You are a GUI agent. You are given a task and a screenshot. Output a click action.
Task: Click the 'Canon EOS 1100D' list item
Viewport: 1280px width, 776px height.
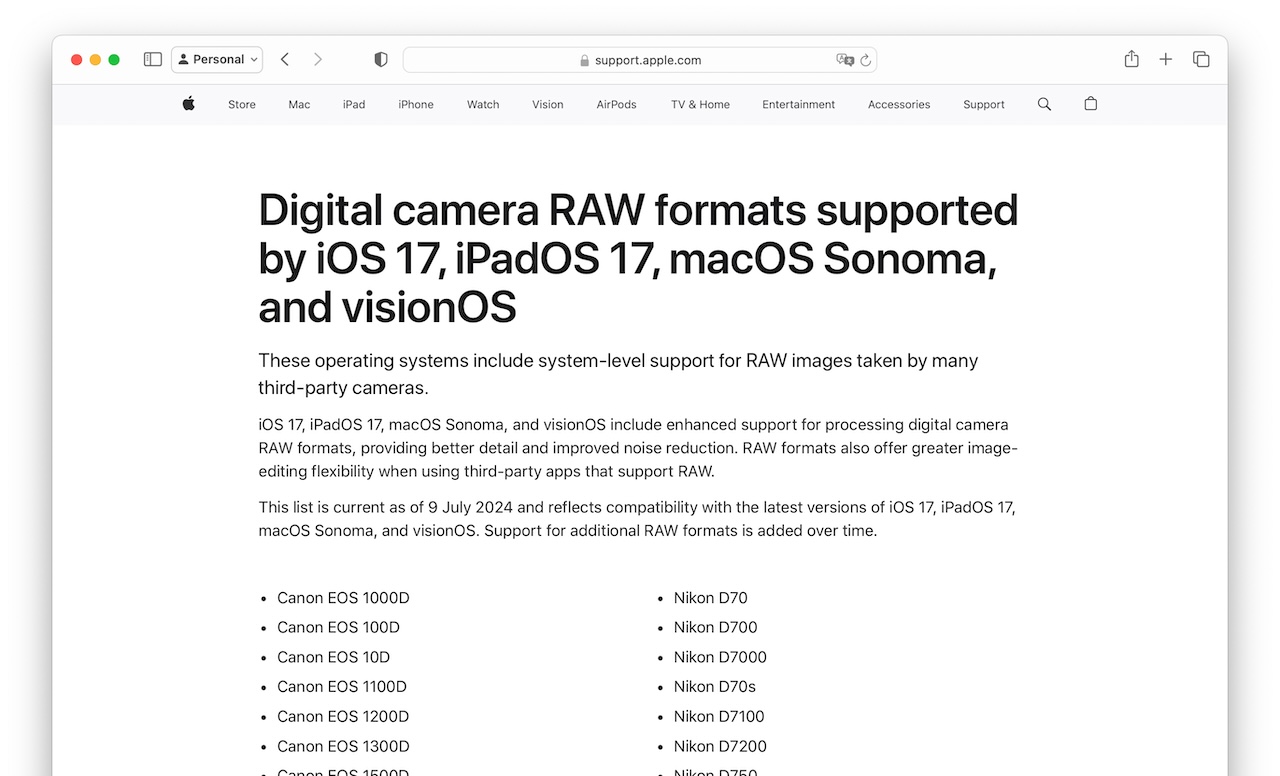pyautogui.click(x=342, y=686)
